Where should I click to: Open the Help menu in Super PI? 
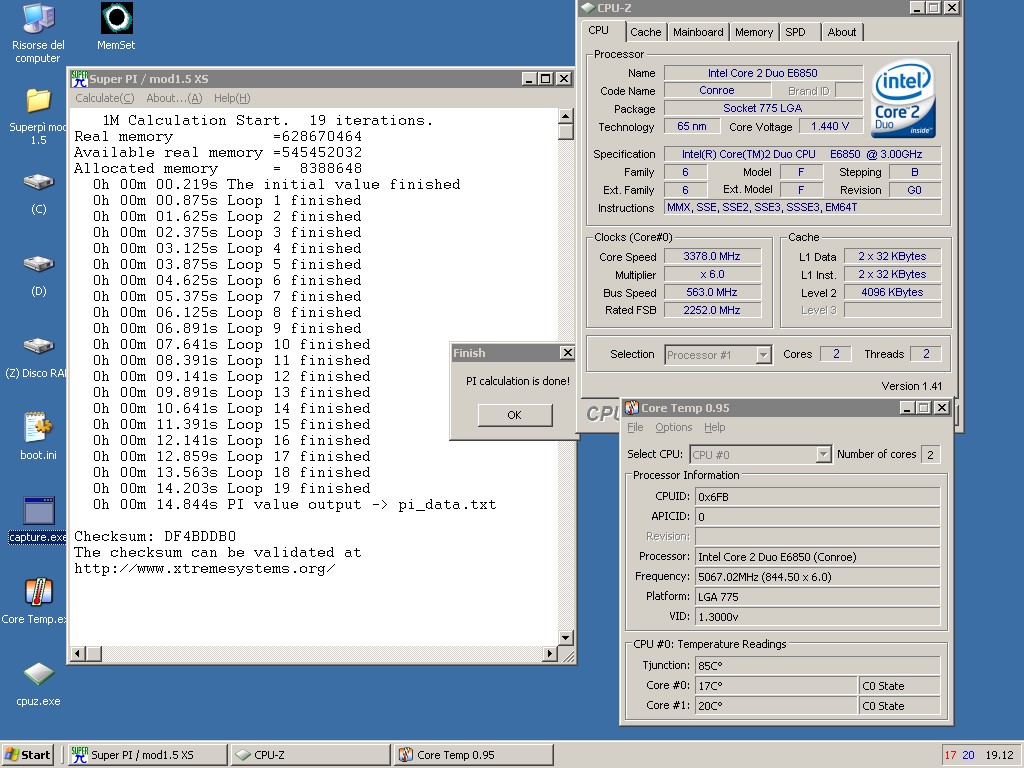coord(232,98)
